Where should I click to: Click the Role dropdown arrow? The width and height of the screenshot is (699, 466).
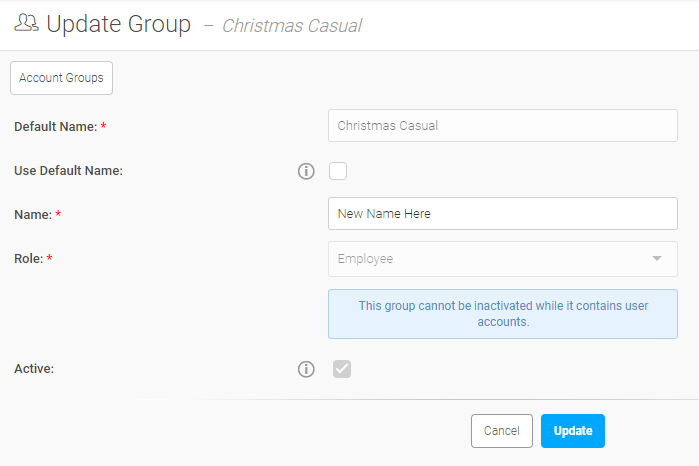coord(657,259)
